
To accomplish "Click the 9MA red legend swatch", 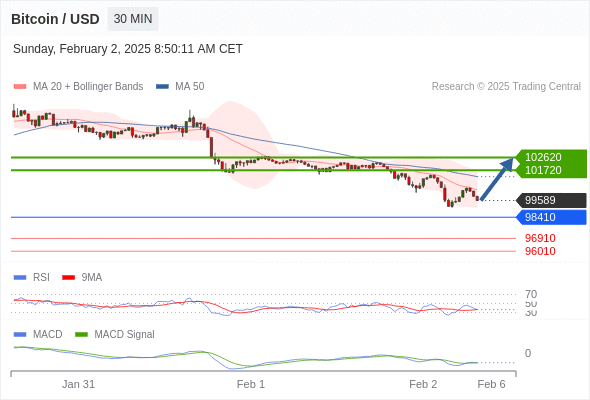I will tap(68, 278).
